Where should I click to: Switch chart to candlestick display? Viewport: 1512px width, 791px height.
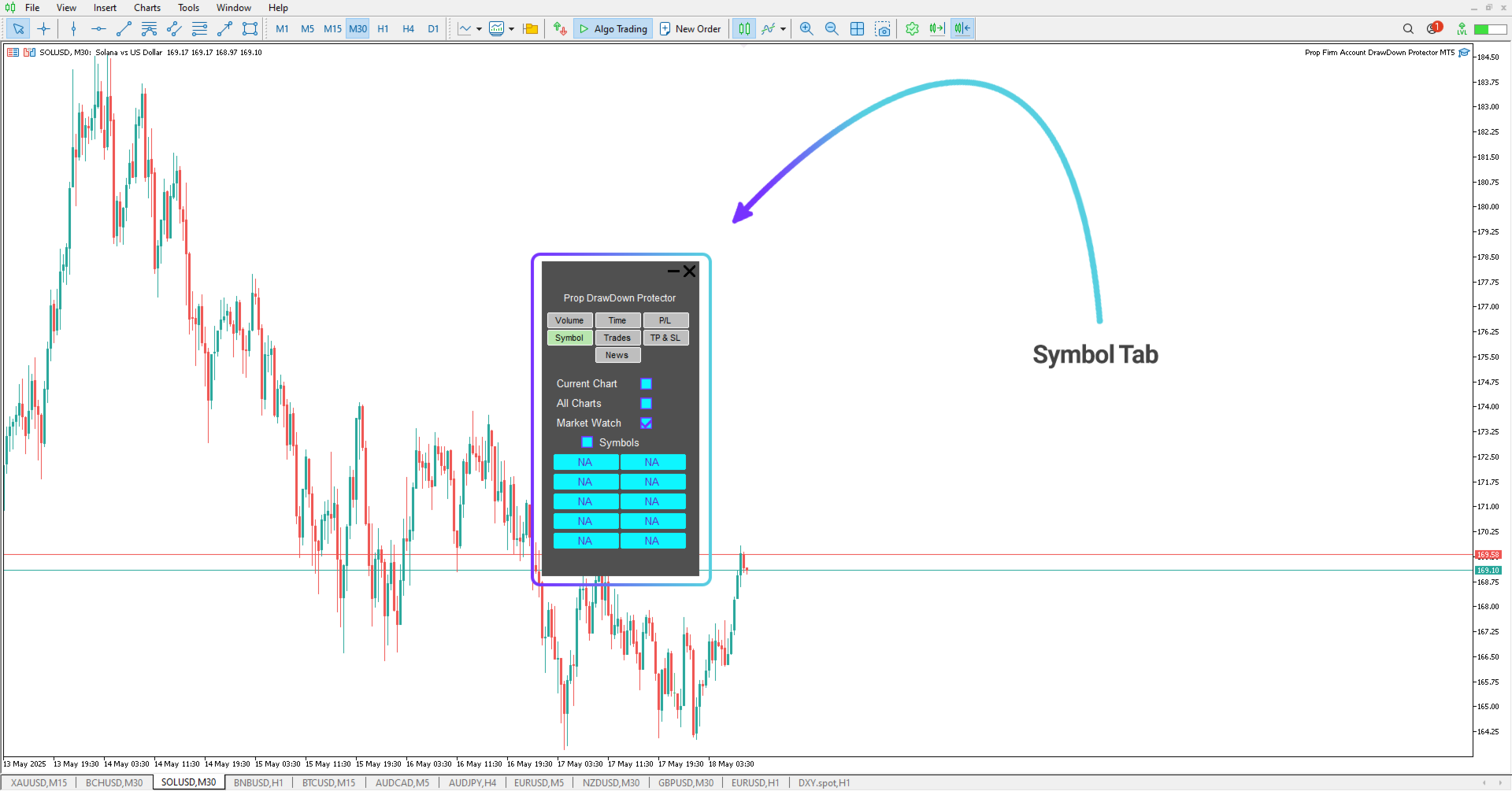tap(744, 28)
